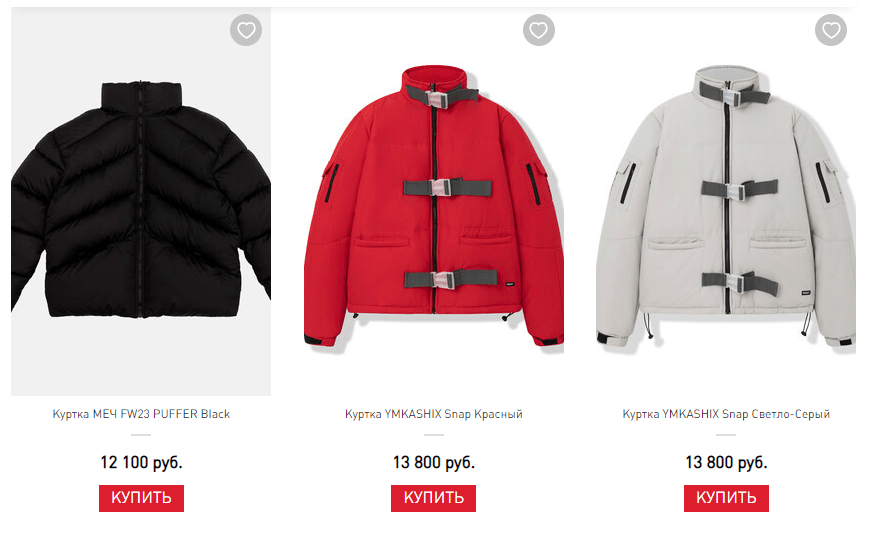This screenshot has width=873, height=546.
Task: Click the heart icon on the light-gray jacket
Action: click(x=831, y=29)
